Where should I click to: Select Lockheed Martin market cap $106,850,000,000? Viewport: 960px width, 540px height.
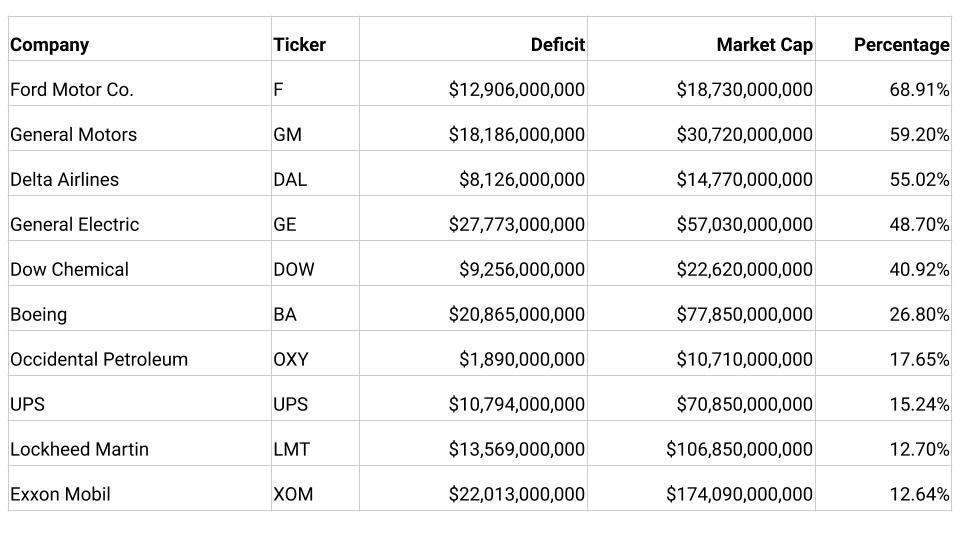739,450
